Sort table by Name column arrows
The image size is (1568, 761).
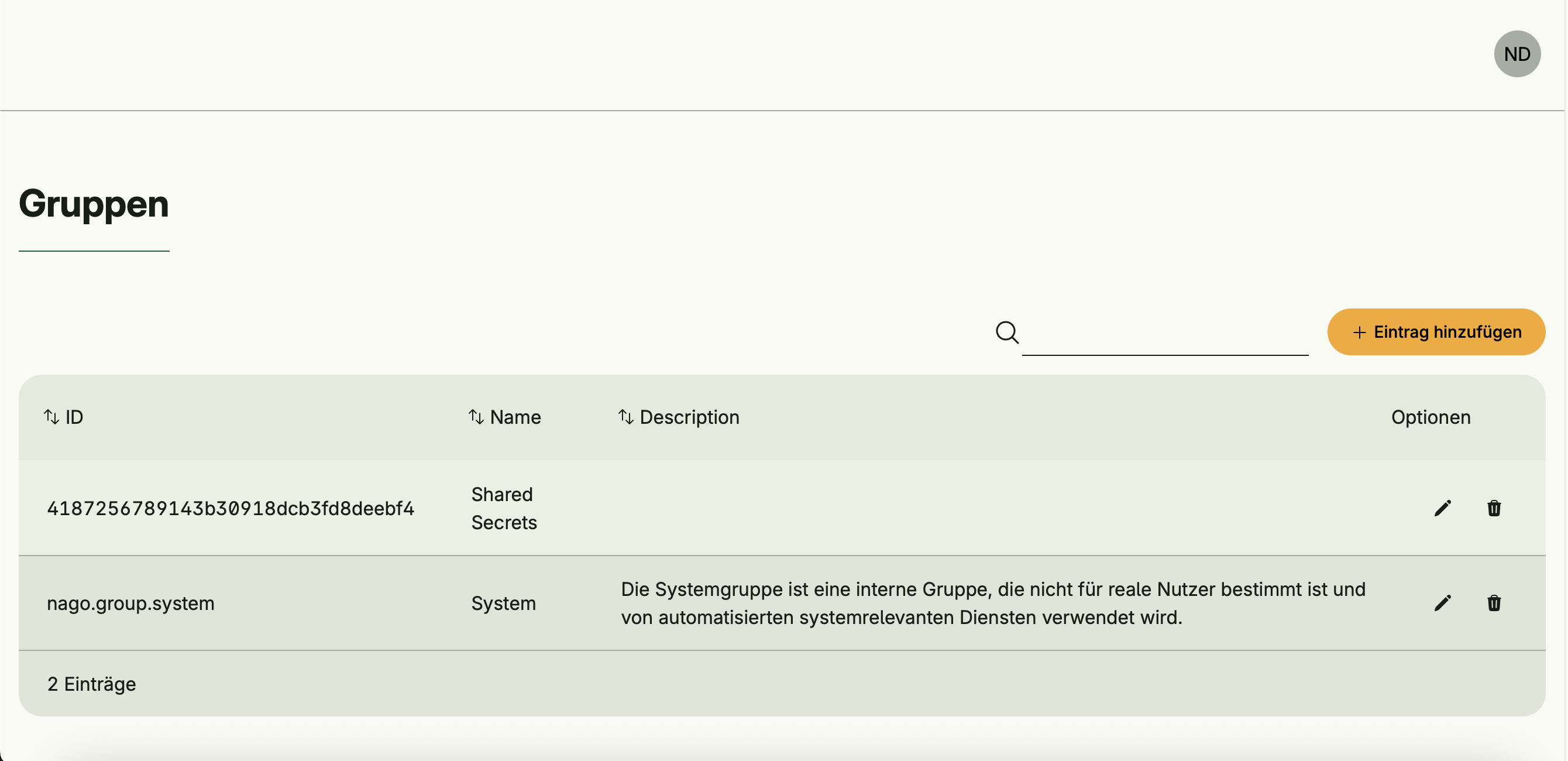pos(476,417)
